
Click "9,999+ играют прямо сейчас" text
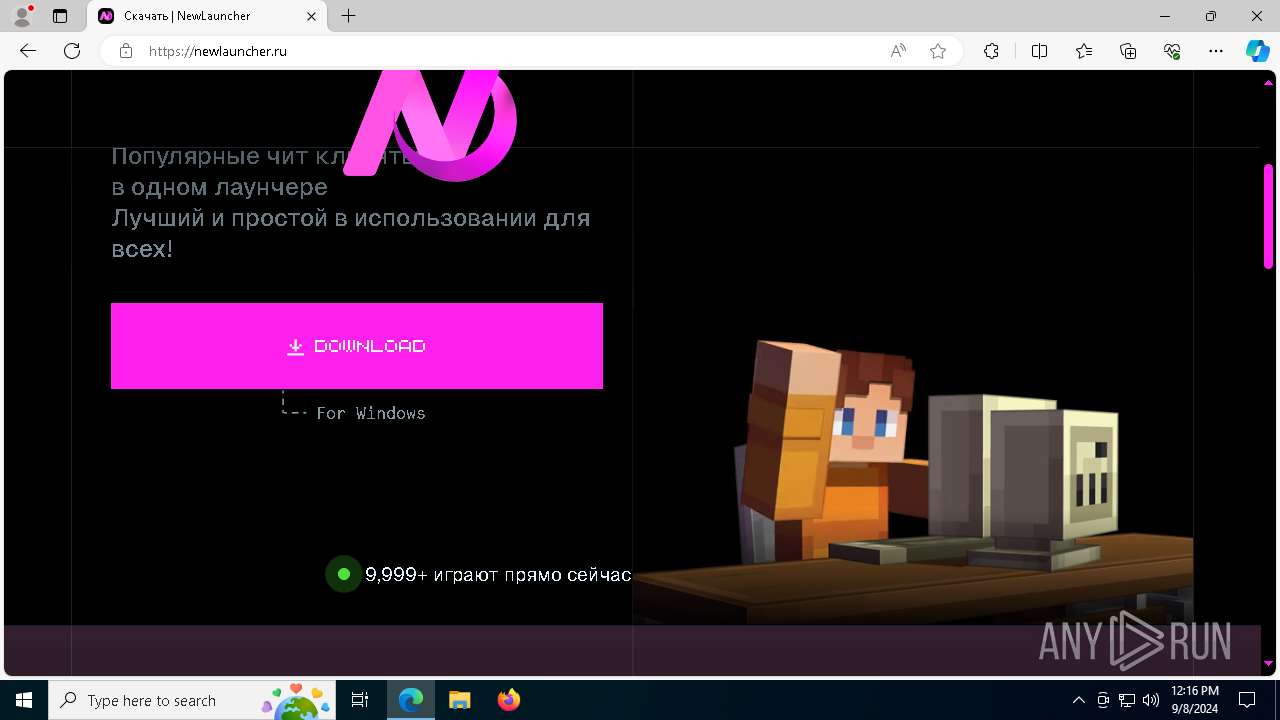[x=498, y=575]
